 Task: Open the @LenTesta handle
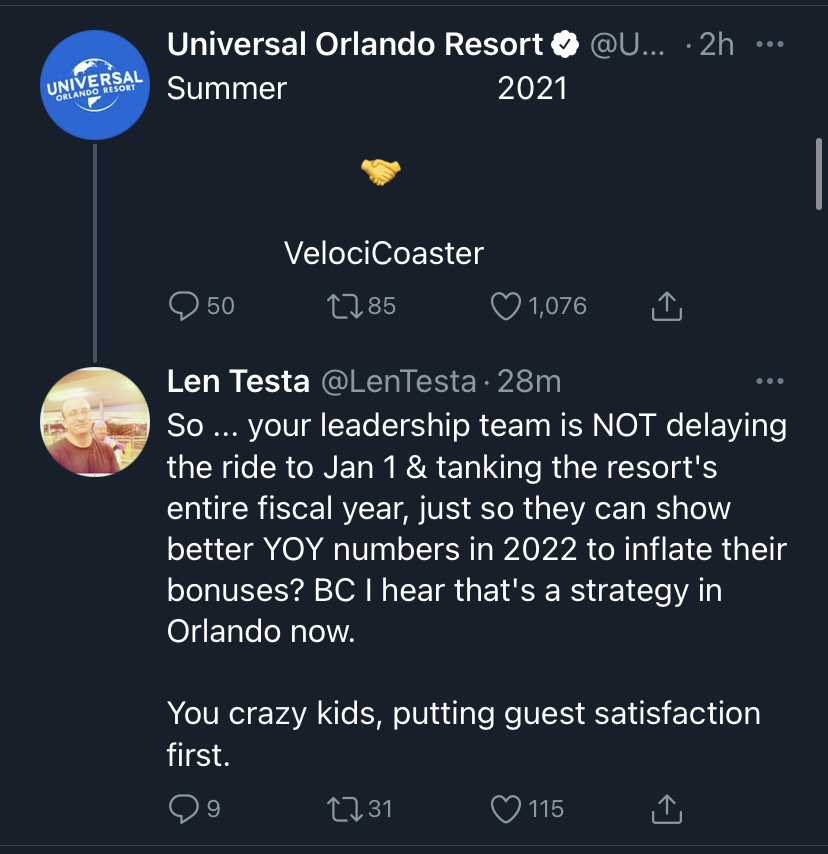click(x=397, y=381)
